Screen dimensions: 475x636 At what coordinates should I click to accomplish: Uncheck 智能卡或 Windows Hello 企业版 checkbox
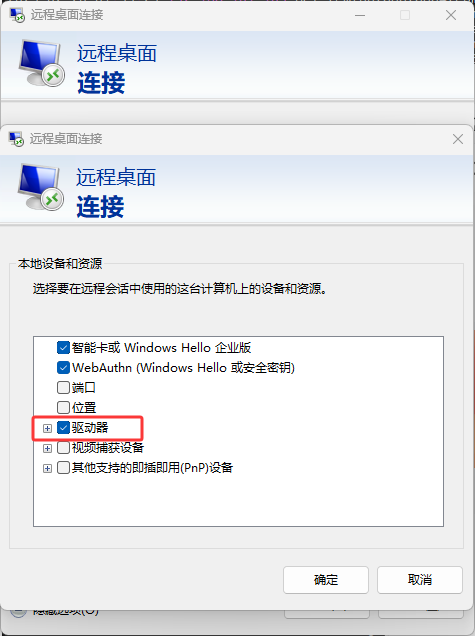point(63,348)
